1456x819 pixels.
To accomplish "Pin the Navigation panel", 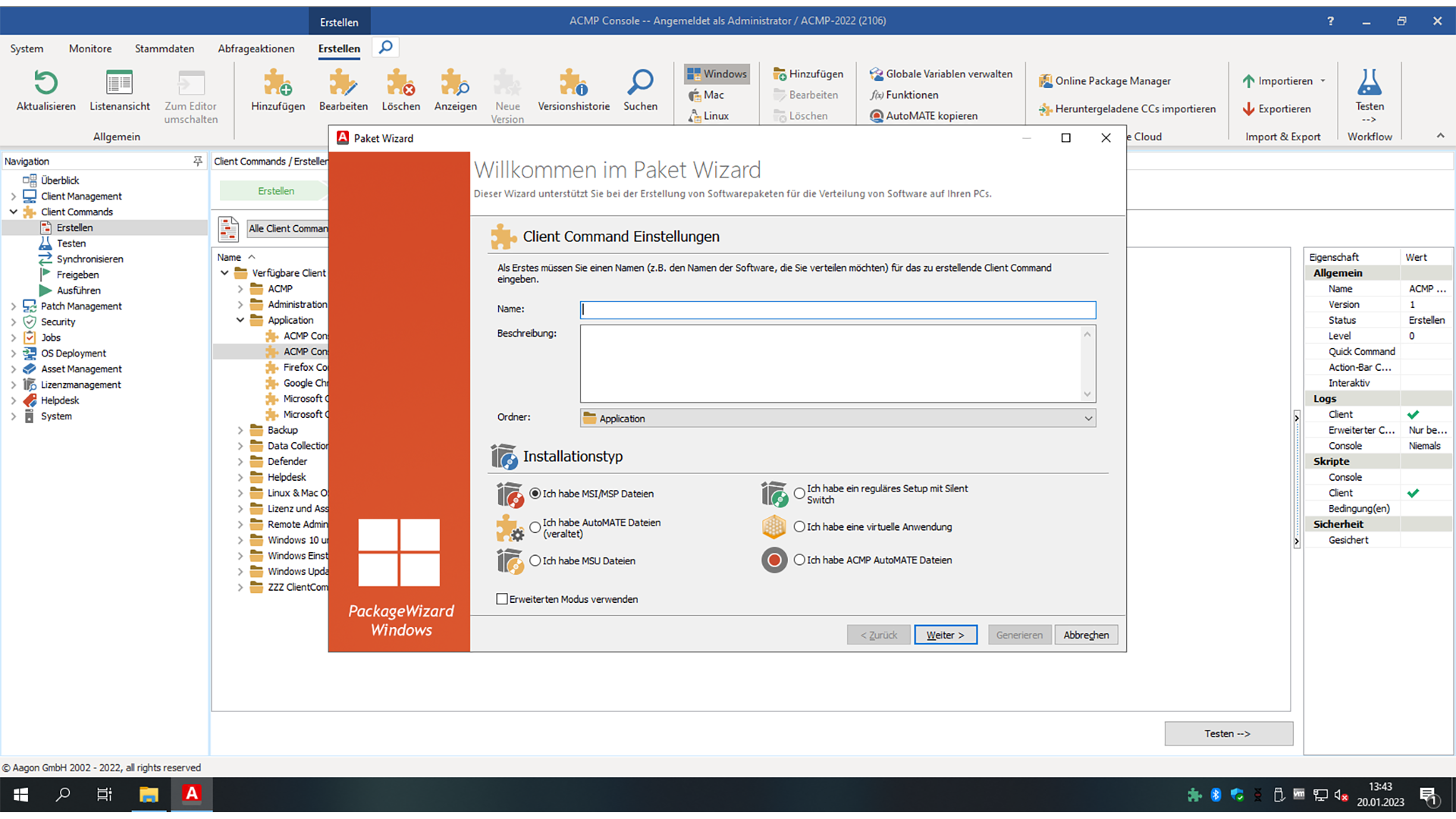I will pyautogui.click(x=198, y=161).
